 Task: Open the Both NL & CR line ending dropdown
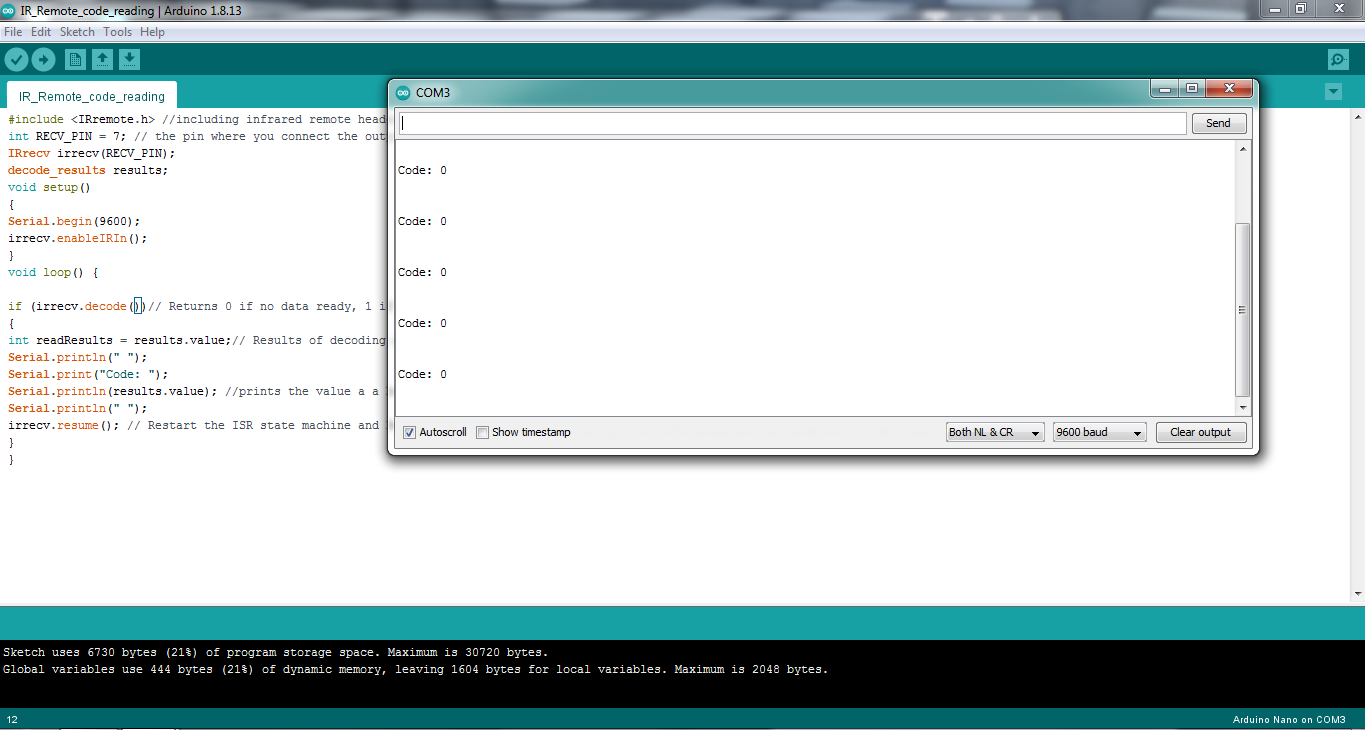click(995, 433)
